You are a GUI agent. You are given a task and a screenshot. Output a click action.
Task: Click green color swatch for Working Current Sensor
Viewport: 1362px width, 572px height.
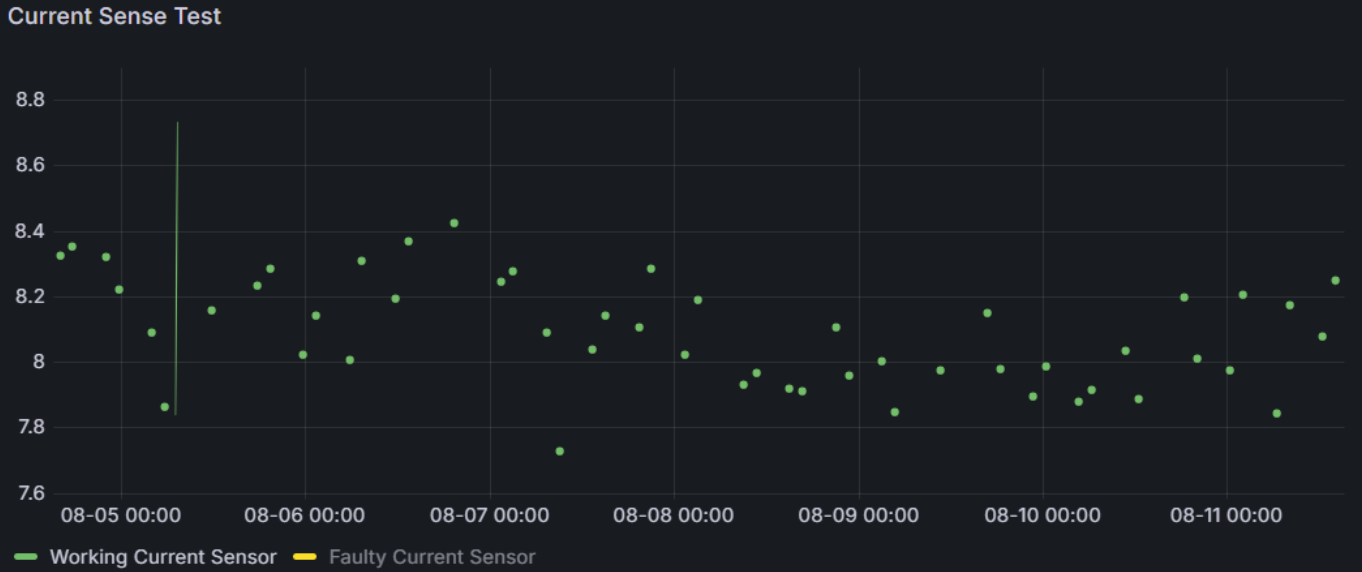26,557
